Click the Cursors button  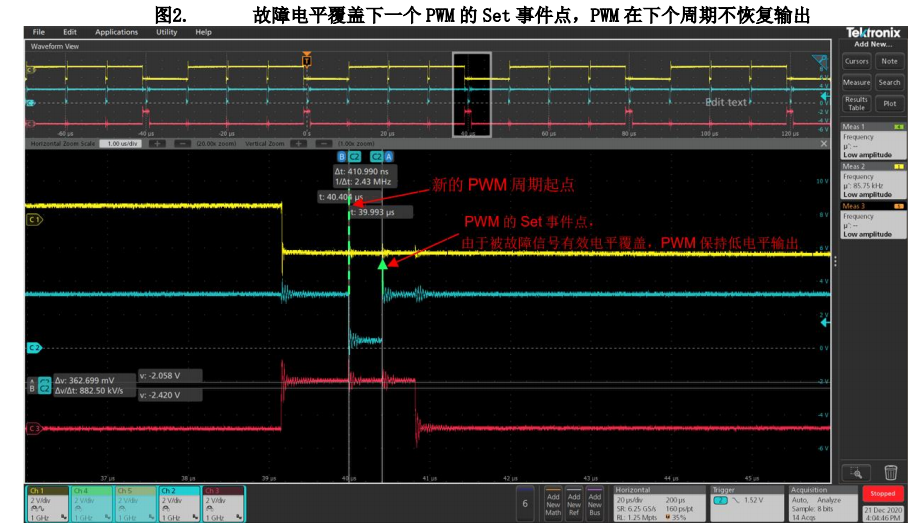[x=856, y=61]
